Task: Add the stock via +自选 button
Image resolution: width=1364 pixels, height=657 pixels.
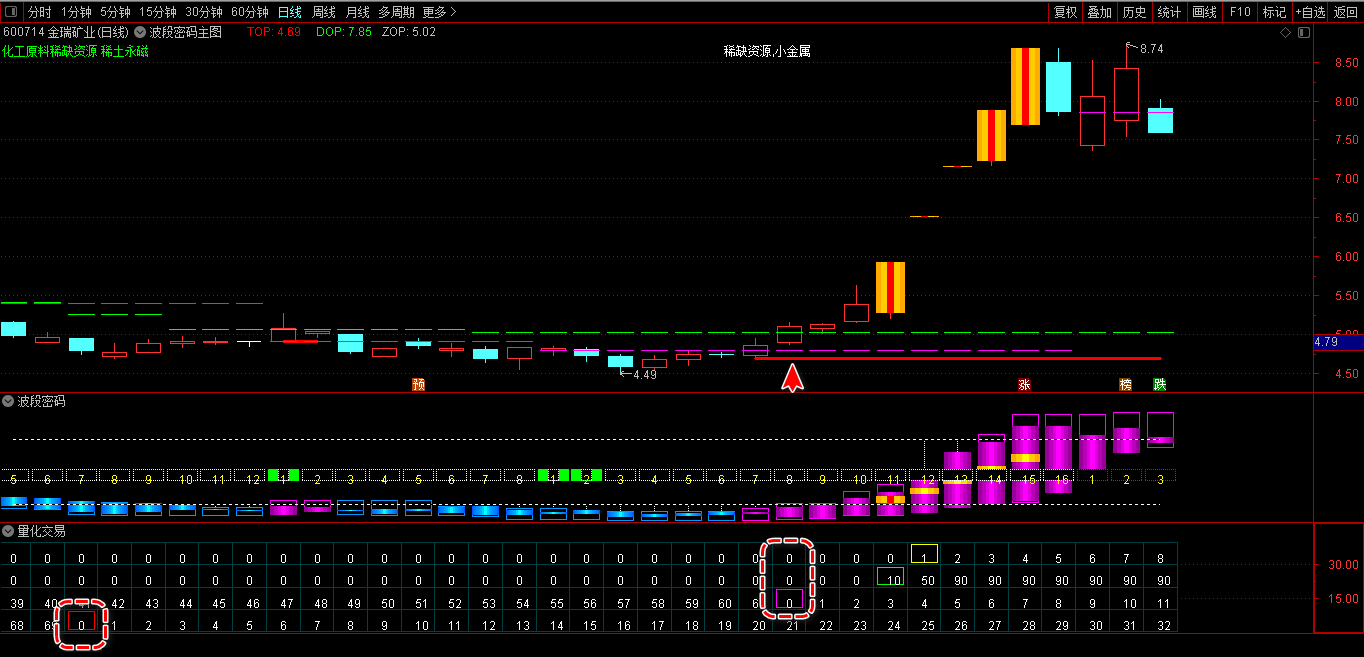Action: [1310, 12]
